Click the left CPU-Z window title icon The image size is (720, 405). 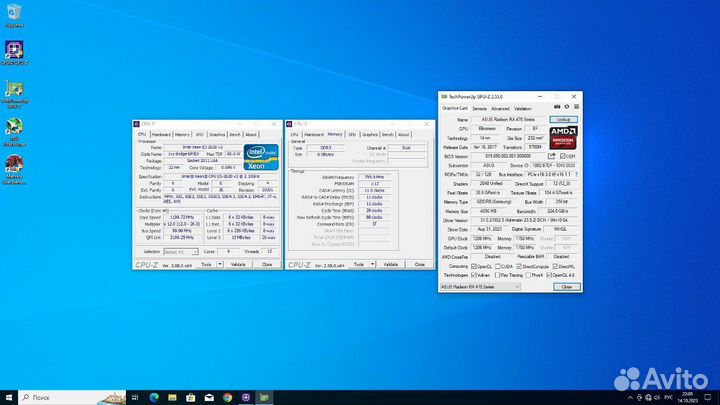coord(136,124)
